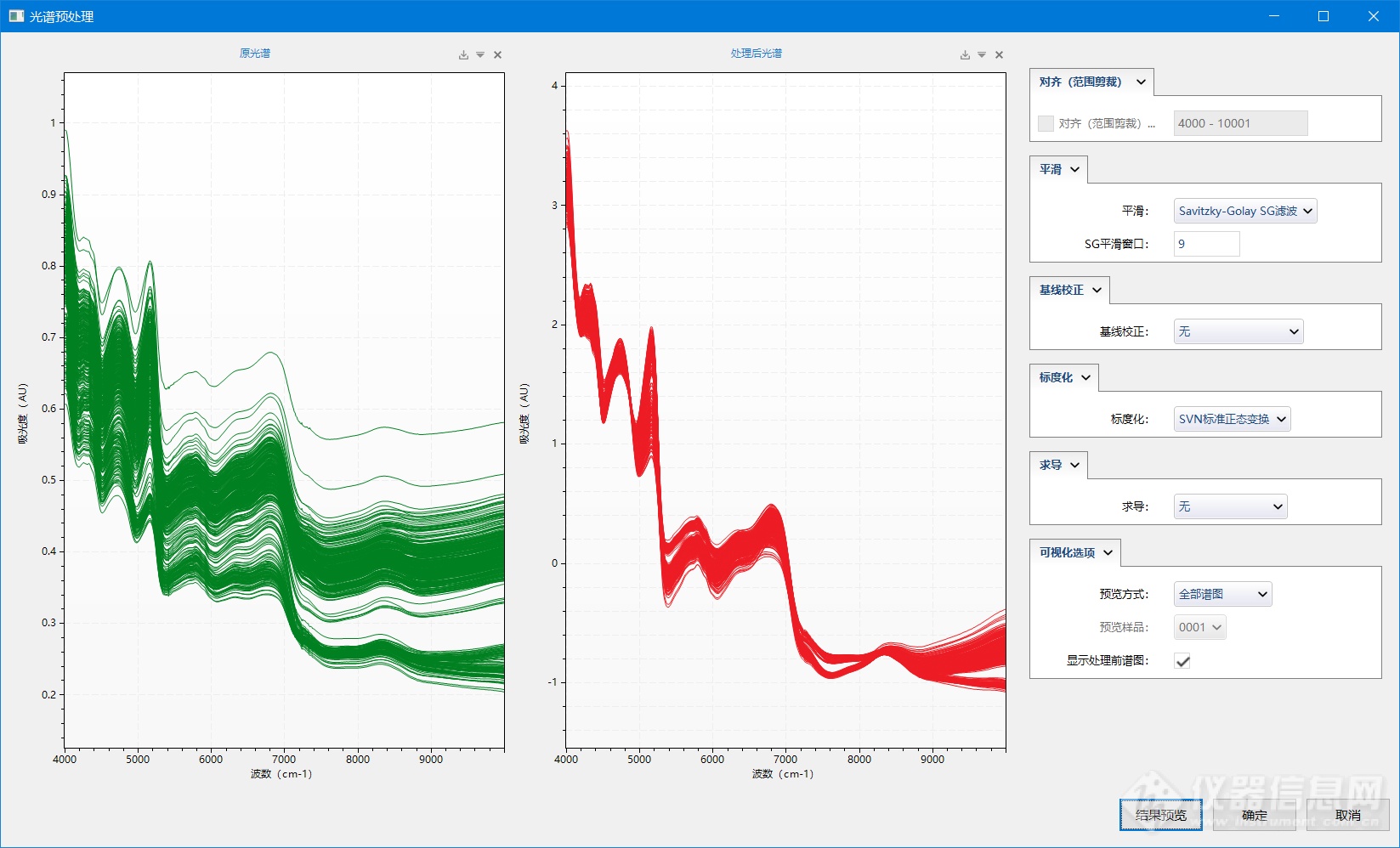Collapse the 求导 section header
The image size is (1400, 848).
point(1058,465)
